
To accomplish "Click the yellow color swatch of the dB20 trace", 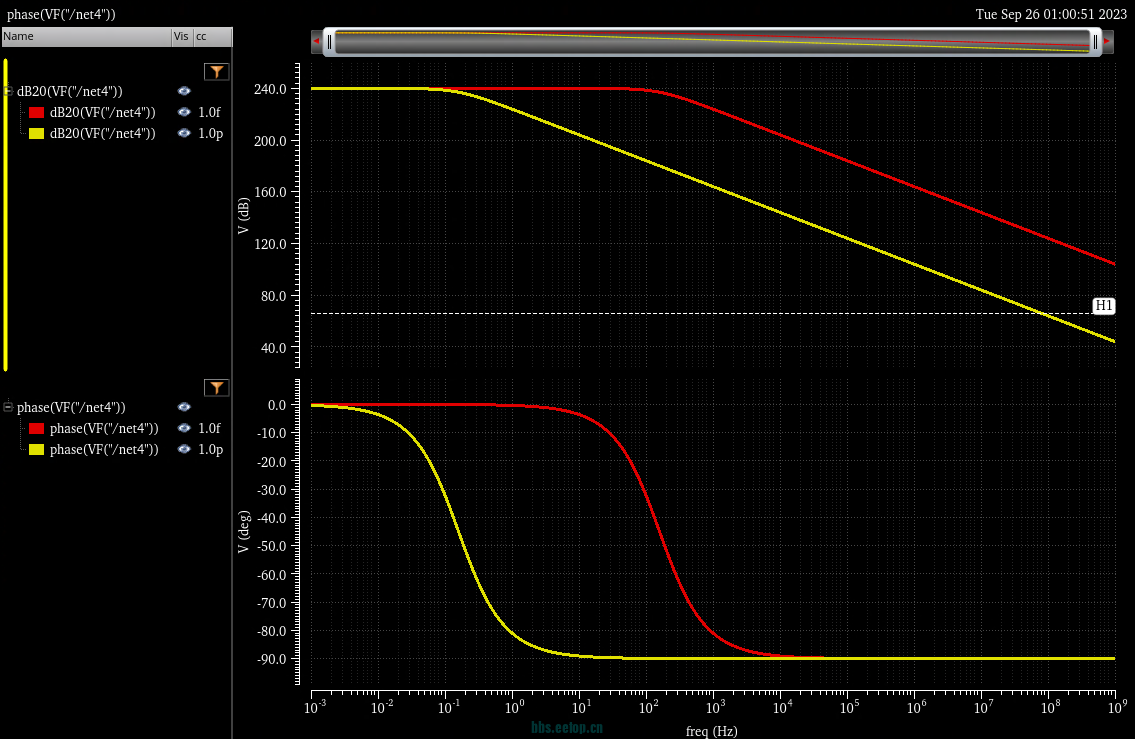I will click(x=36, y=134).
